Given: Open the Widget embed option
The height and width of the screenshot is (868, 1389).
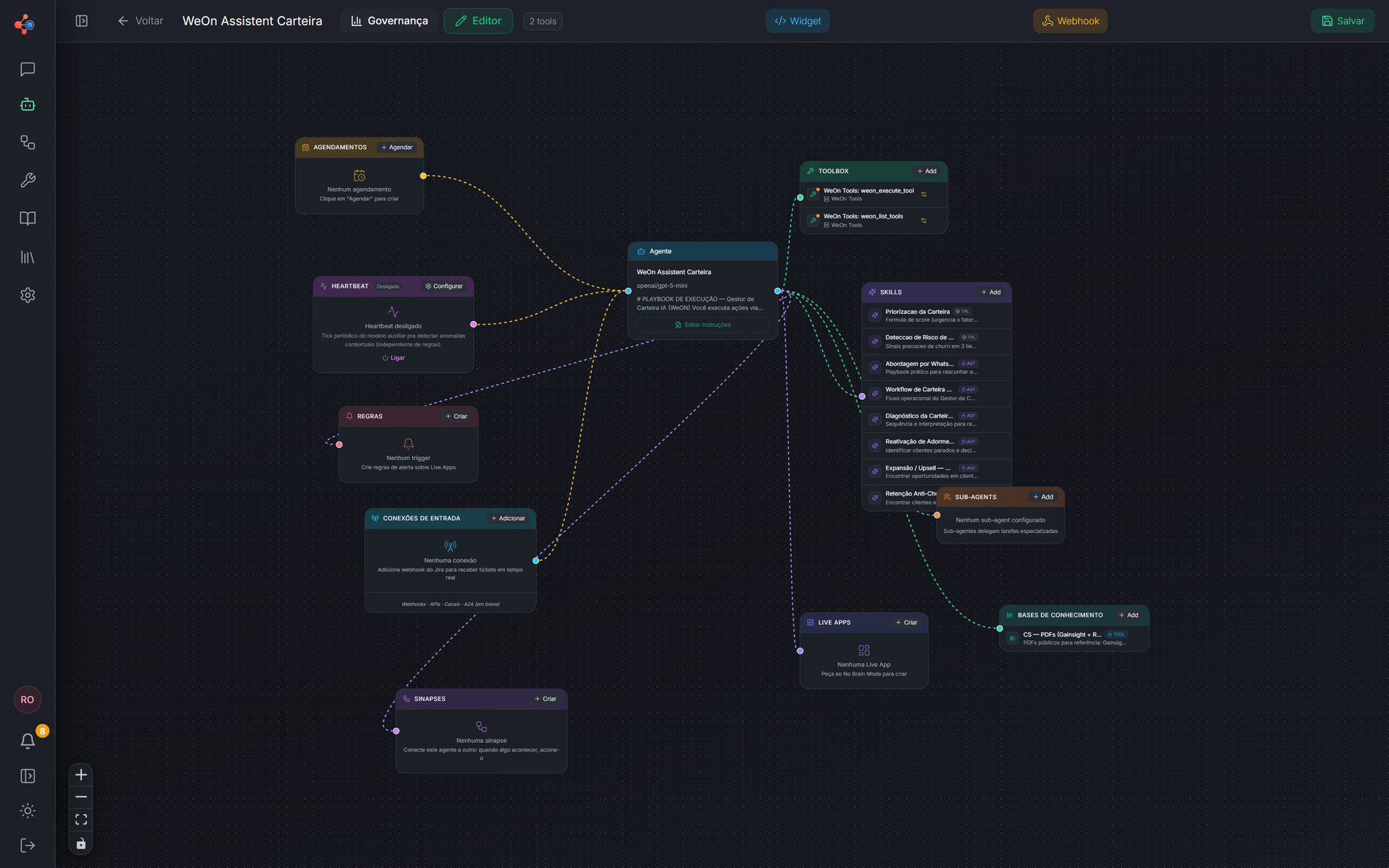Looking at the screenshot, I should coord(797,21).
